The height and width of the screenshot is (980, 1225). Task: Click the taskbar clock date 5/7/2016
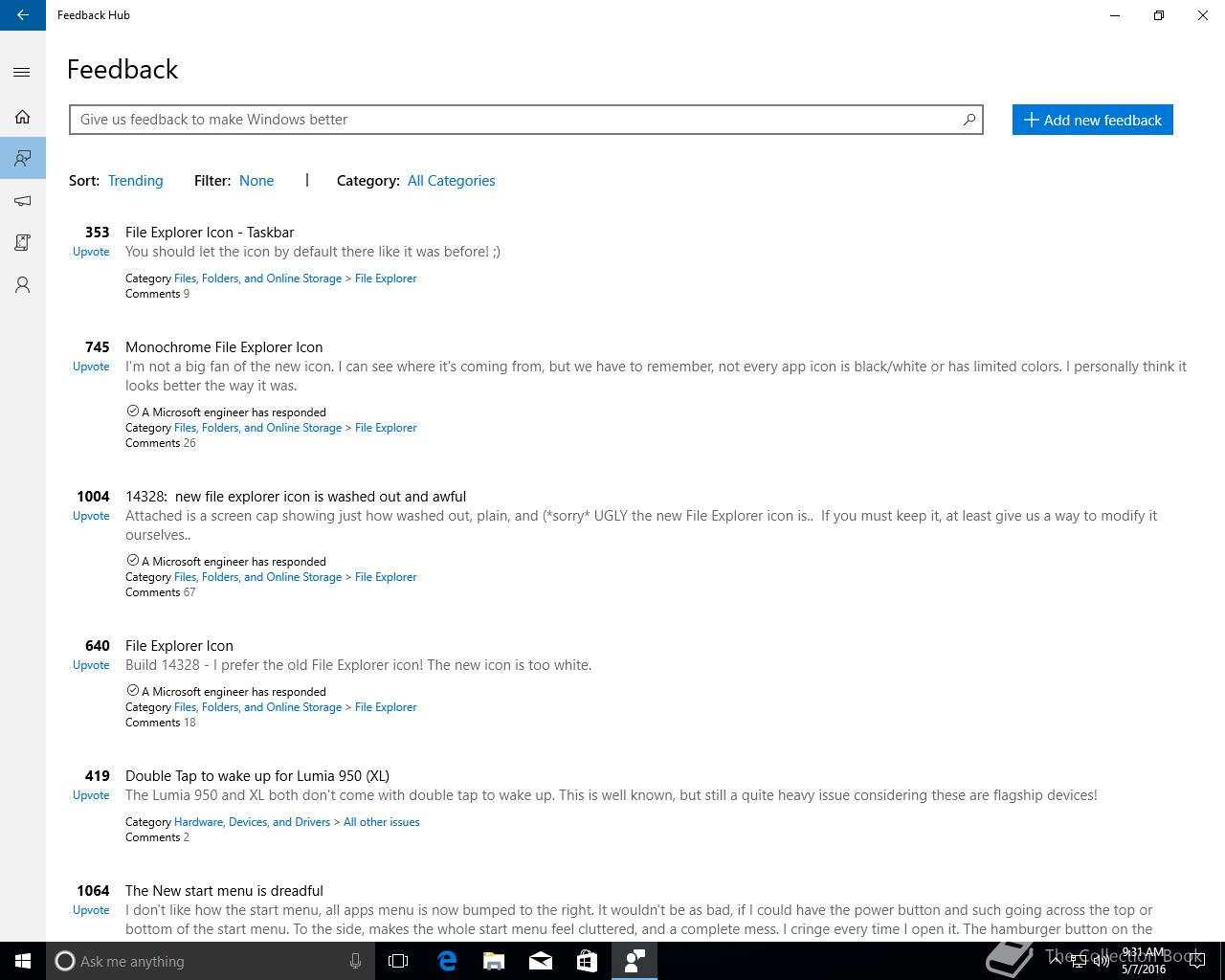tap(1144, 969)
